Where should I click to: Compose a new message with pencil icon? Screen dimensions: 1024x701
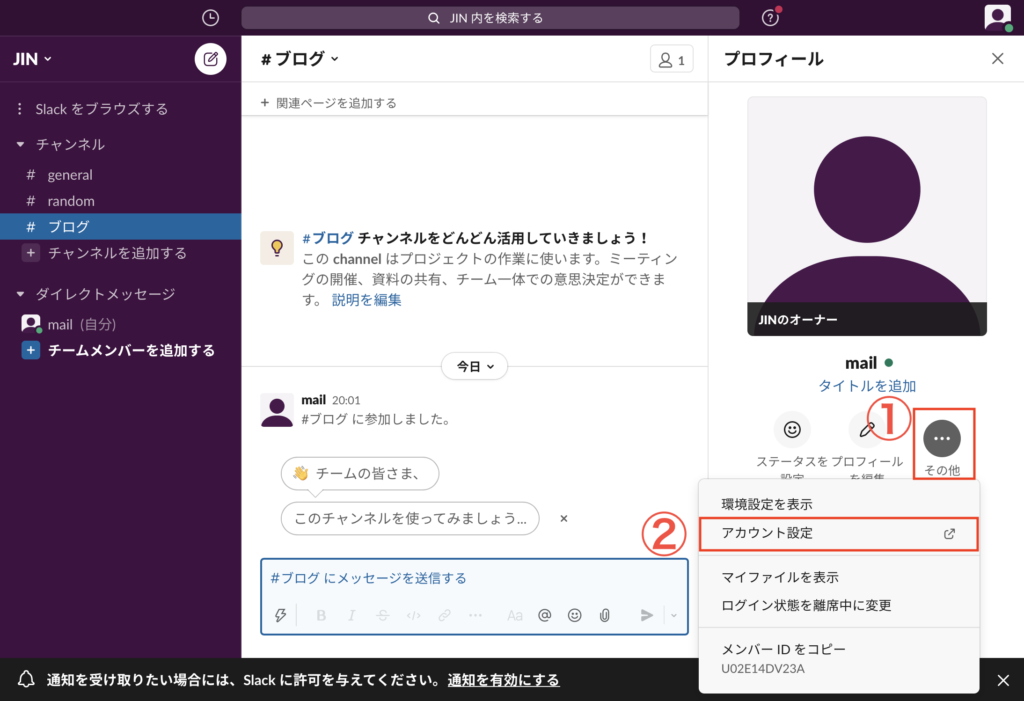[210, 59]
